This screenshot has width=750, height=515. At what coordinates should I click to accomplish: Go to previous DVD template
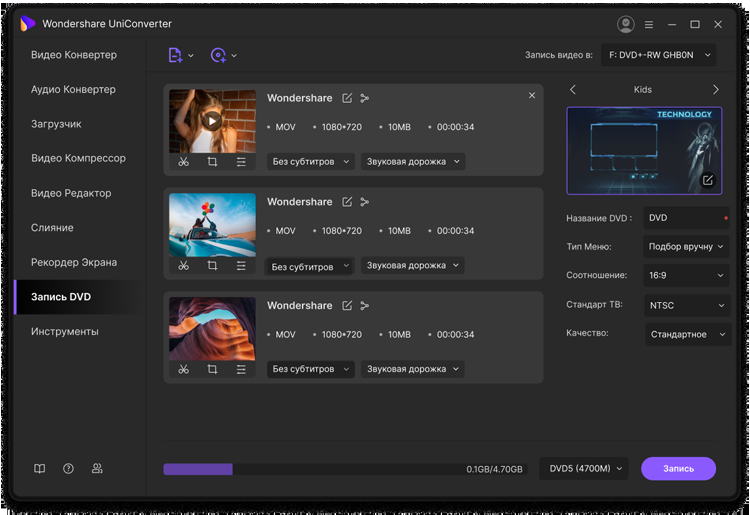click(x=573, y=89)
